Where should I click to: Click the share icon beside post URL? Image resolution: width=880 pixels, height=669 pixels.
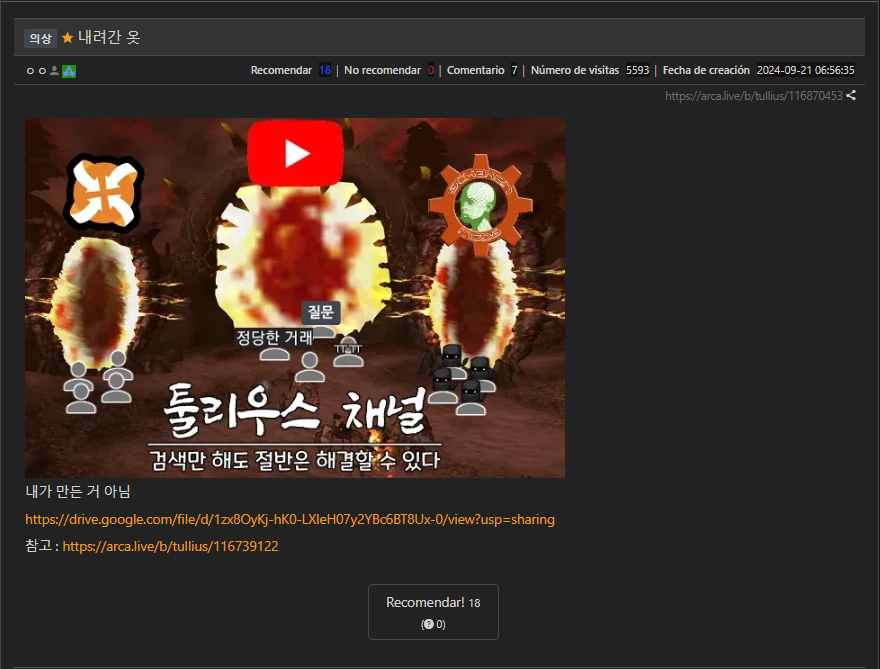click(x=851, y=96)
